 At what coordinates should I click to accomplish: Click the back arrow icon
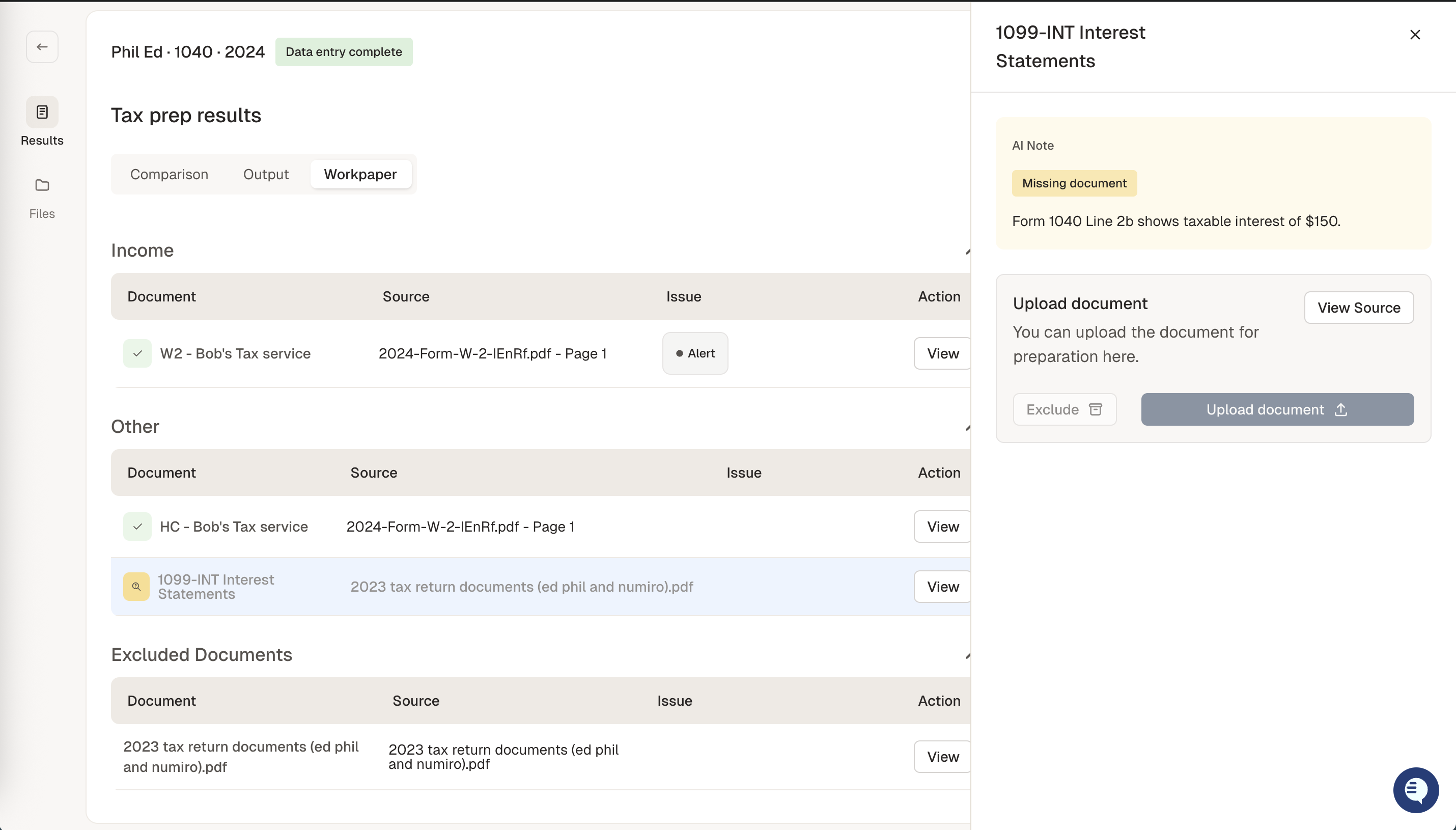tap(42, 47)
